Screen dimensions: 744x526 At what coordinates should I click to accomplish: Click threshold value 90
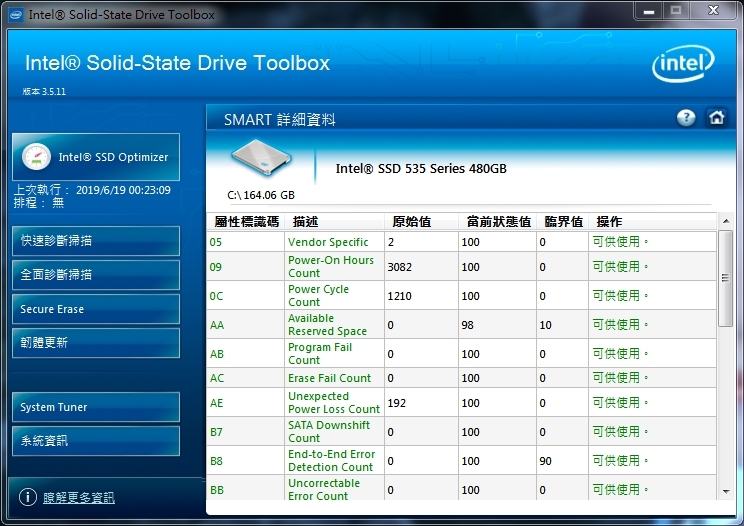coord(545,461)
